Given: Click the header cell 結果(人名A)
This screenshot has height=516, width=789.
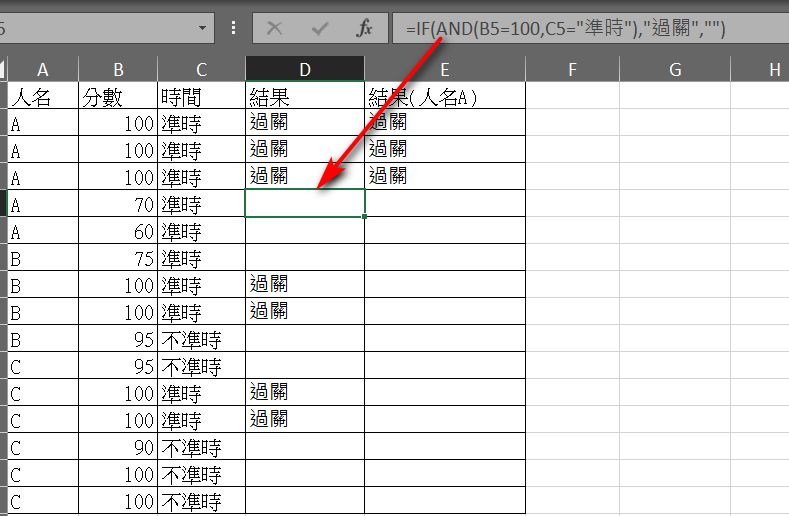Looking at the screenshot, I should coord(445,96).
